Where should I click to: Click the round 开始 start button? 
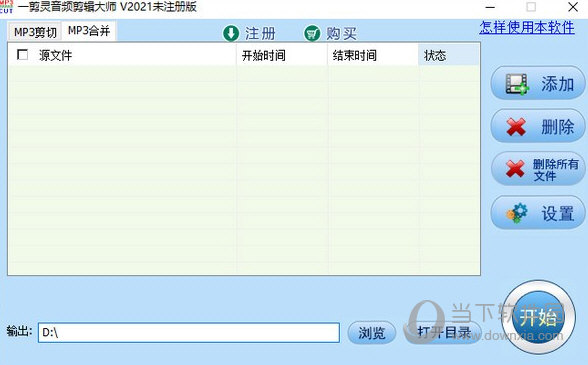[538, 317]
